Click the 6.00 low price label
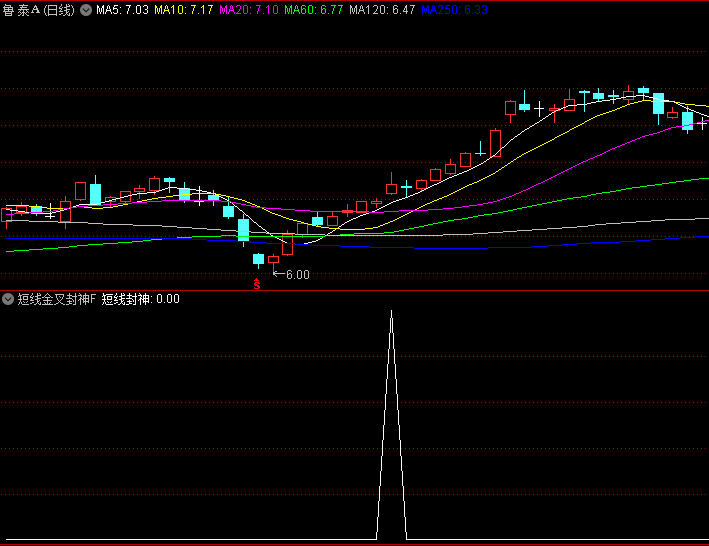 point(298,275)
